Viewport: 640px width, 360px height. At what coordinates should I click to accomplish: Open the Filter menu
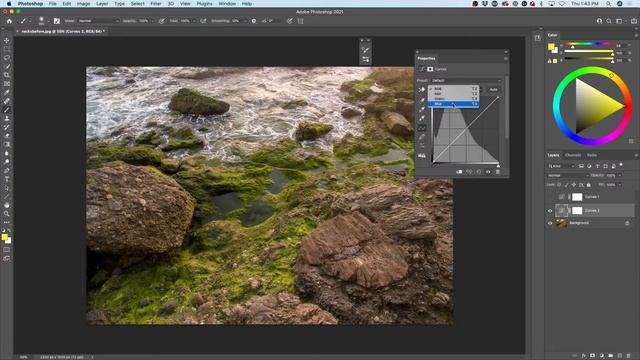[156, 4]
